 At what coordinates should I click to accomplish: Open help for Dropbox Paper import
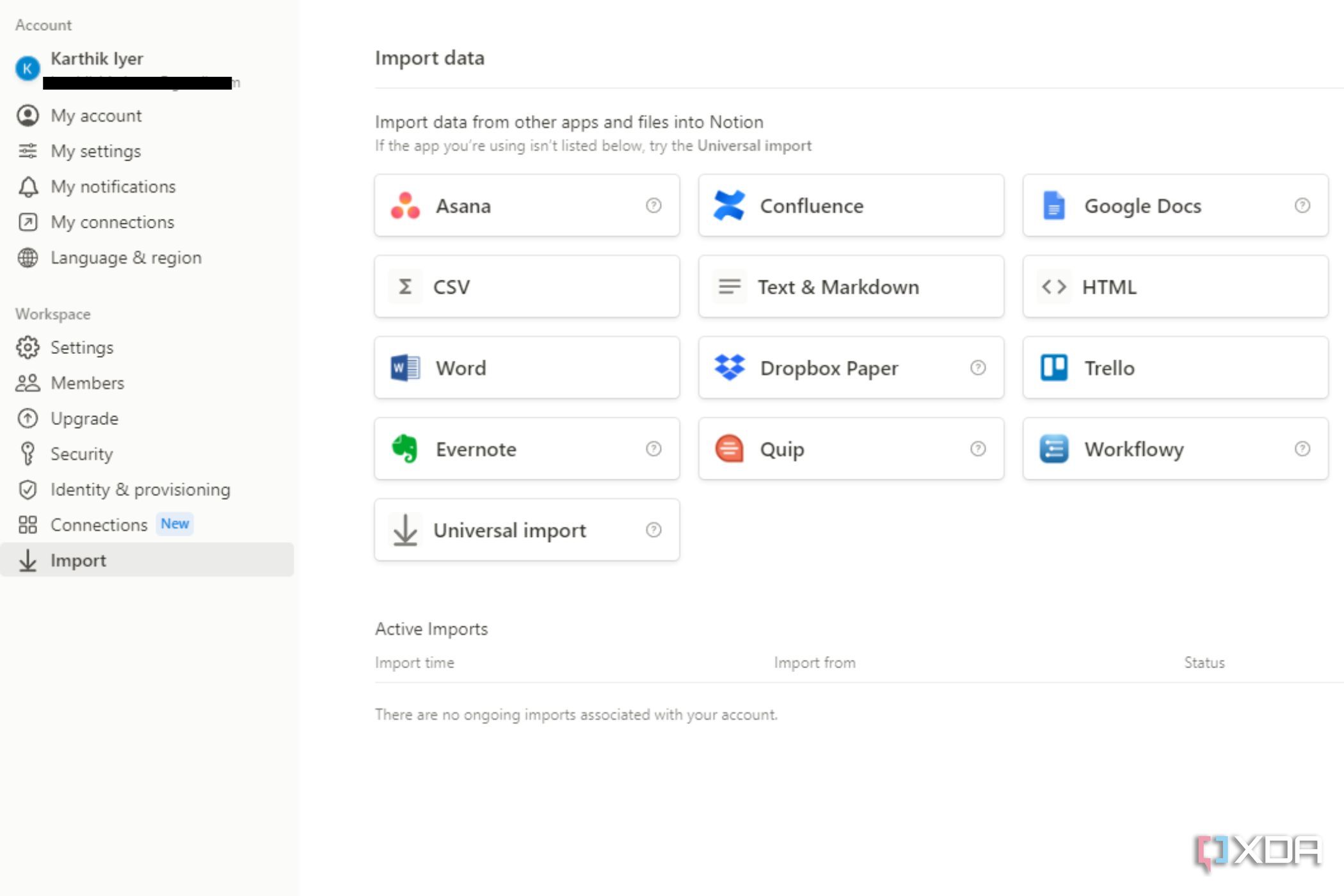coord(978,367)
